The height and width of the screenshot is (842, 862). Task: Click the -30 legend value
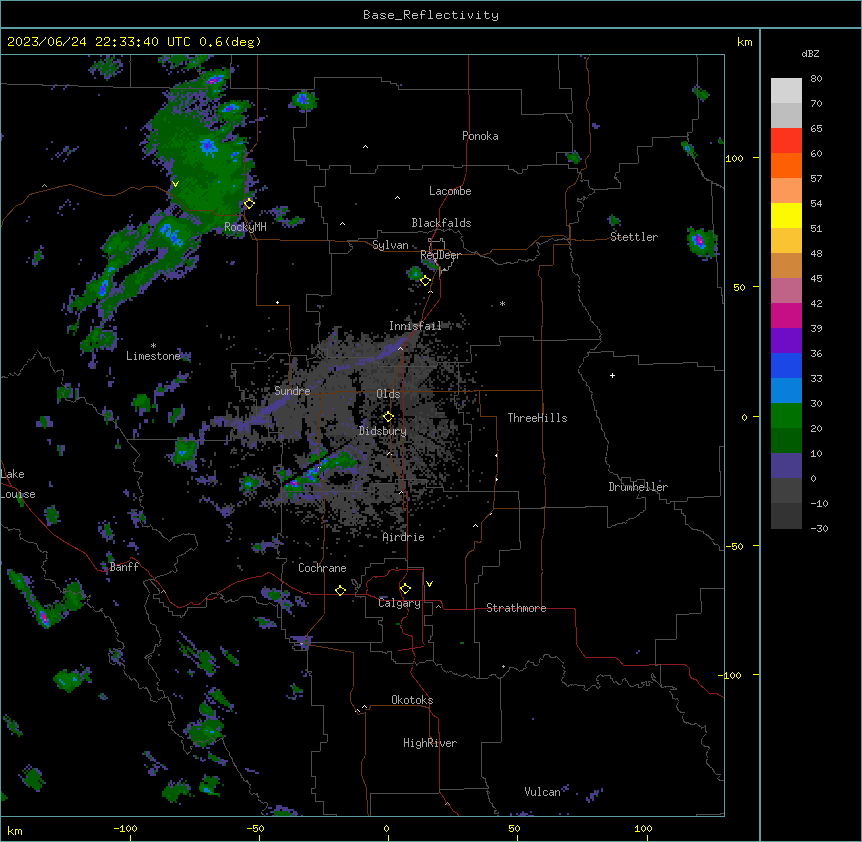(x=819, y=528)
